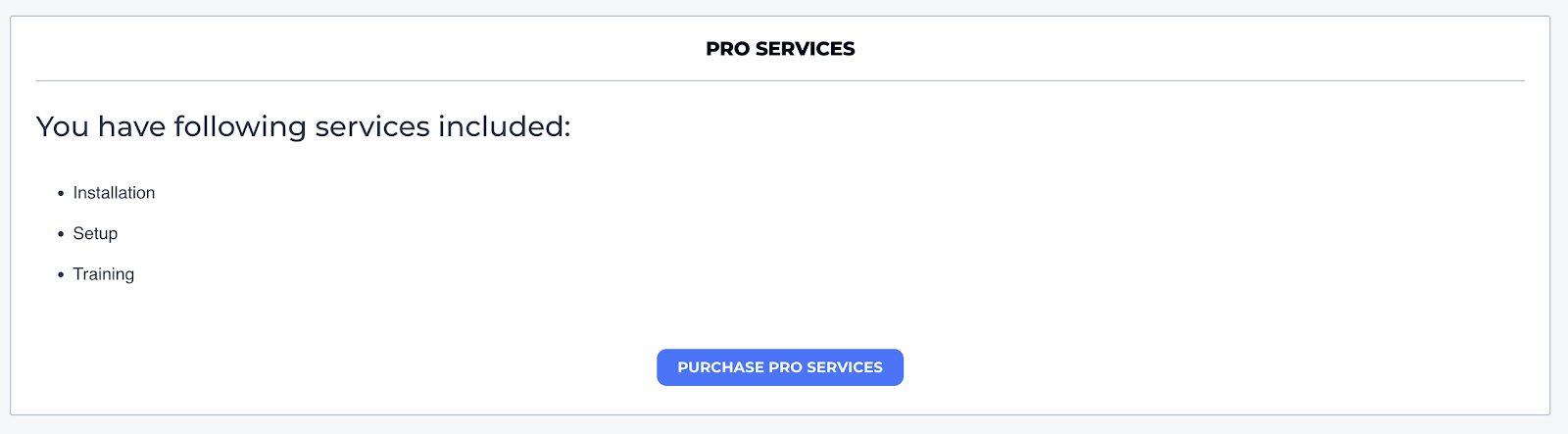Click "services" in the services-included subheading
This screenshot has height=434, width=1568.
tap(372, 126)
